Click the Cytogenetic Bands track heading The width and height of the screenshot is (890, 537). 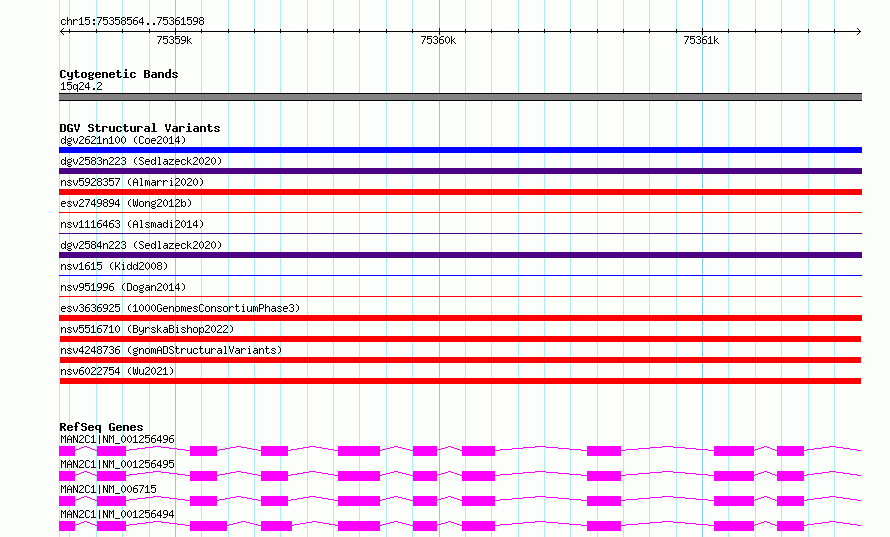(x=119, y=74)
